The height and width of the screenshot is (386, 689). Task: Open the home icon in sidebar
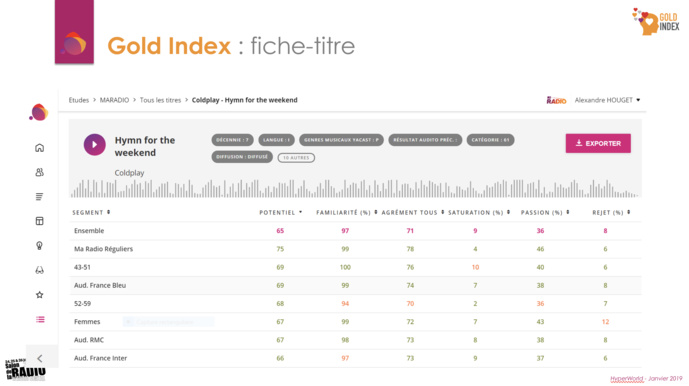point(40,148)
